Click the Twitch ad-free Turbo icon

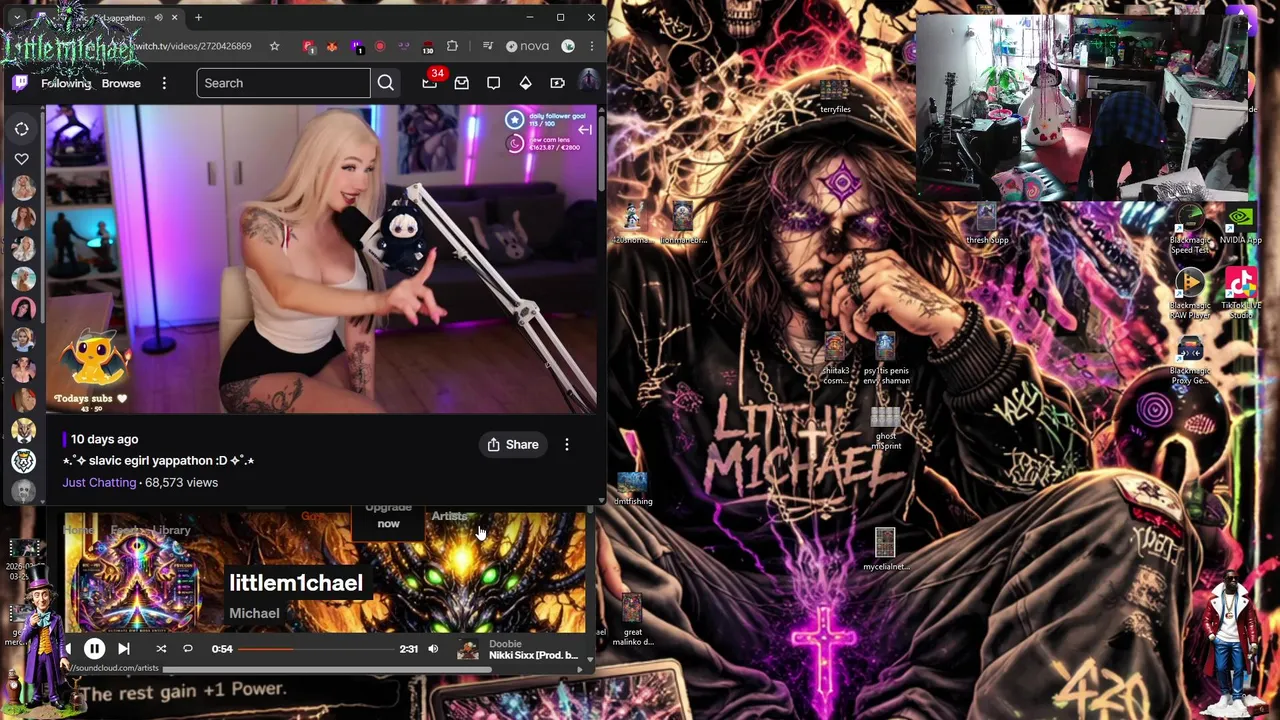click(x=557, y=83)
